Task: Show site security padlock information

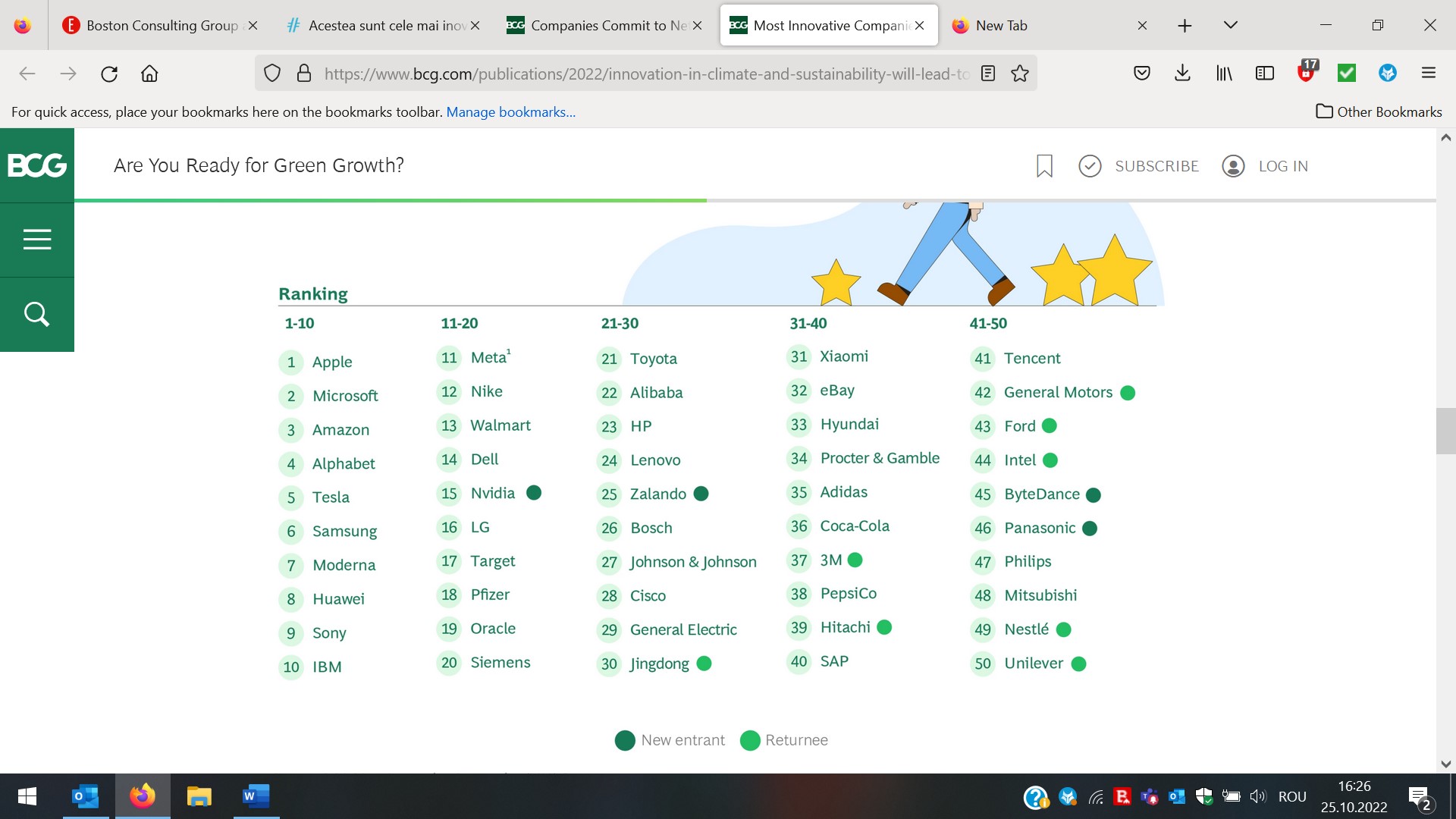Action: [304, 74]
